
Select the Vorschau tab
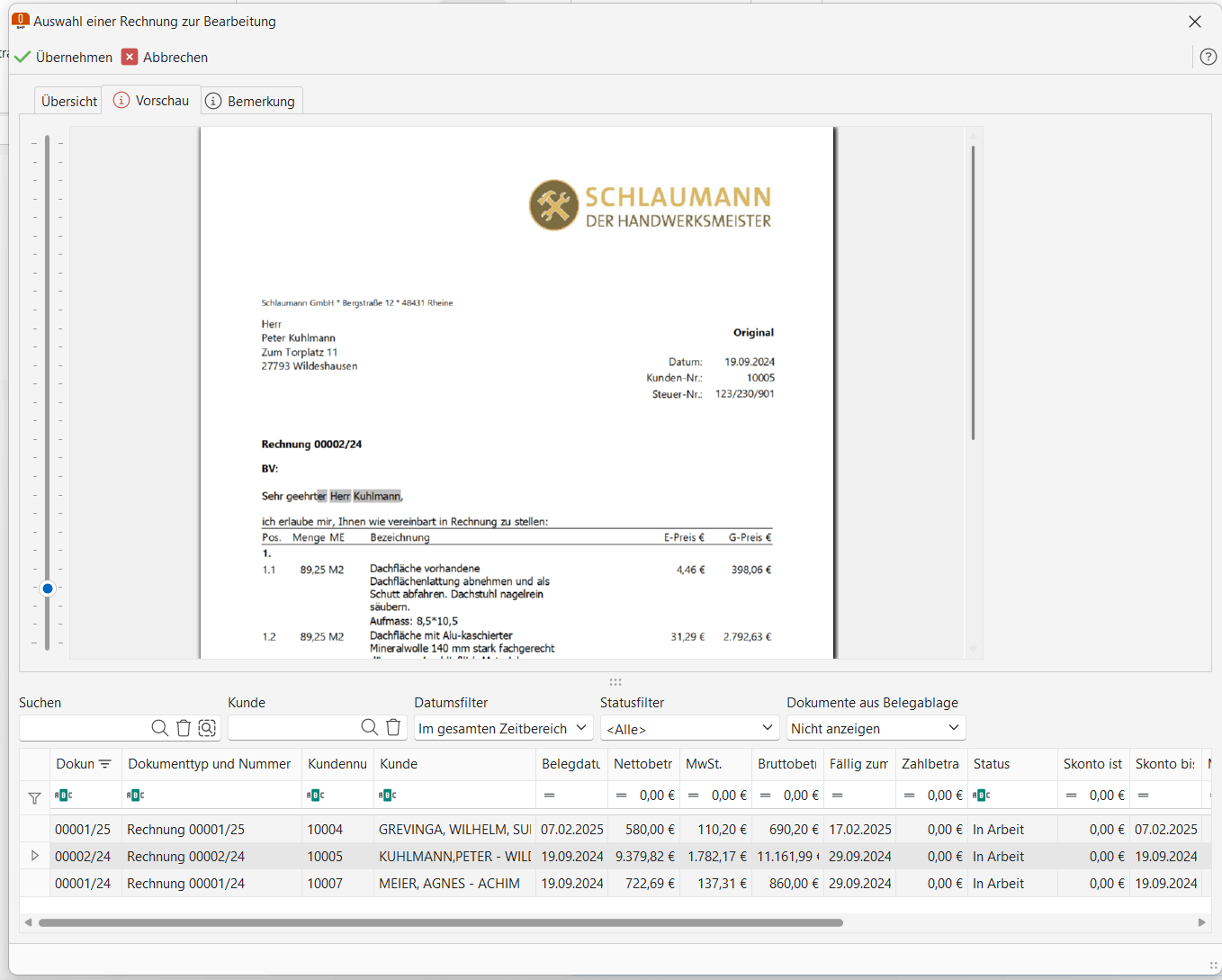[x=151, y=100]
